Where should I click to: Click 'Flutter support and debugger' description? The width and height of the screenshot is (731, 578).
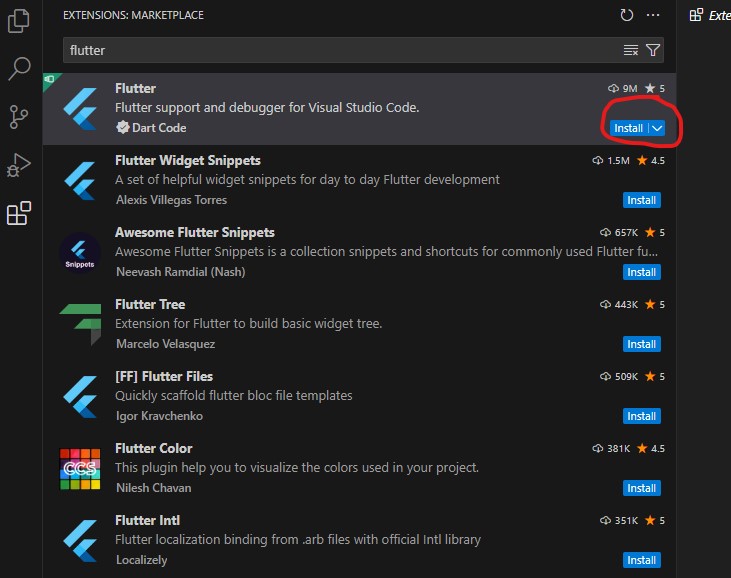pos(267,108)
